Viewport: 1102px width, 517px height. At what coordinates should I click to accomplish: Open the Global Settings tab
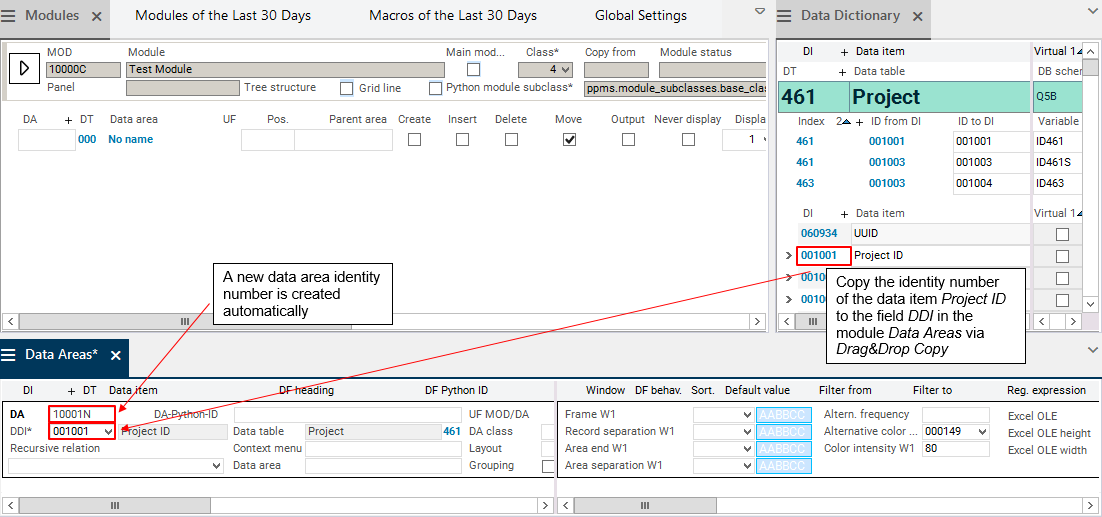641,16
